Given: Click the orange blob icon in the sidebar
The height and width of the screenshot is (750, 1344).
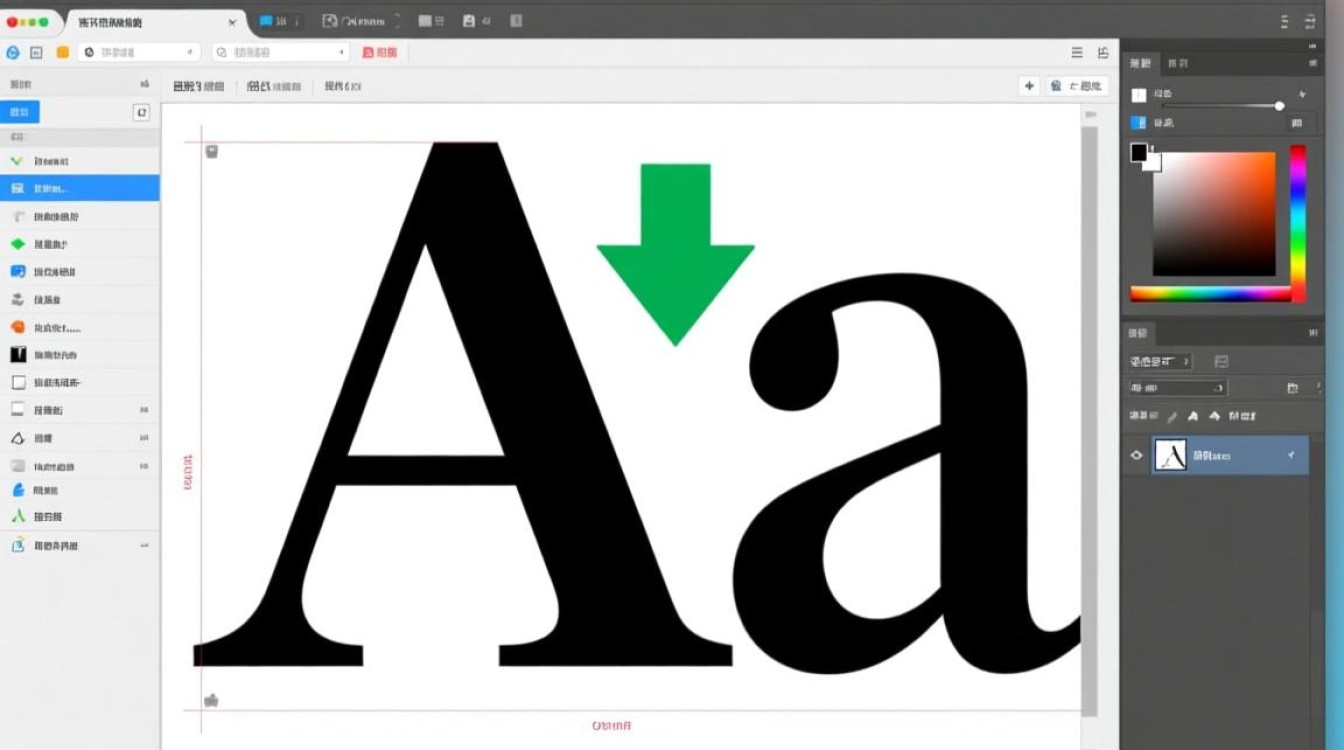Looking at the screenshot, I should click(x=17, y=327).
